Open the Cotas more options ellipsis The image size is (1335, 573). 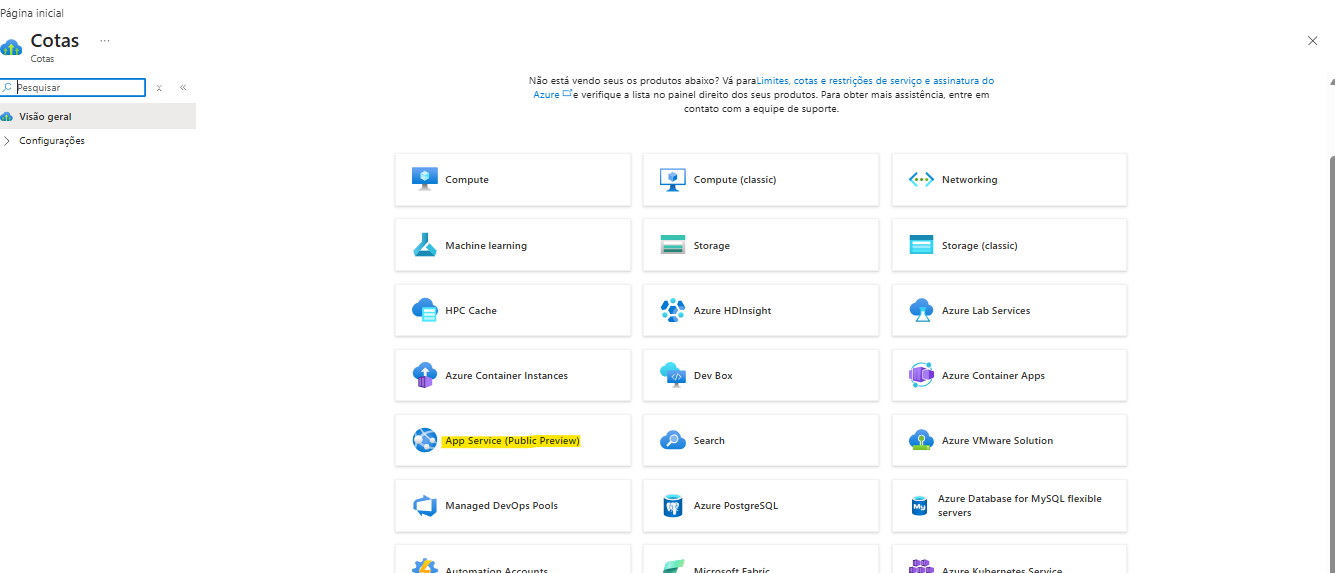(105, 41)
